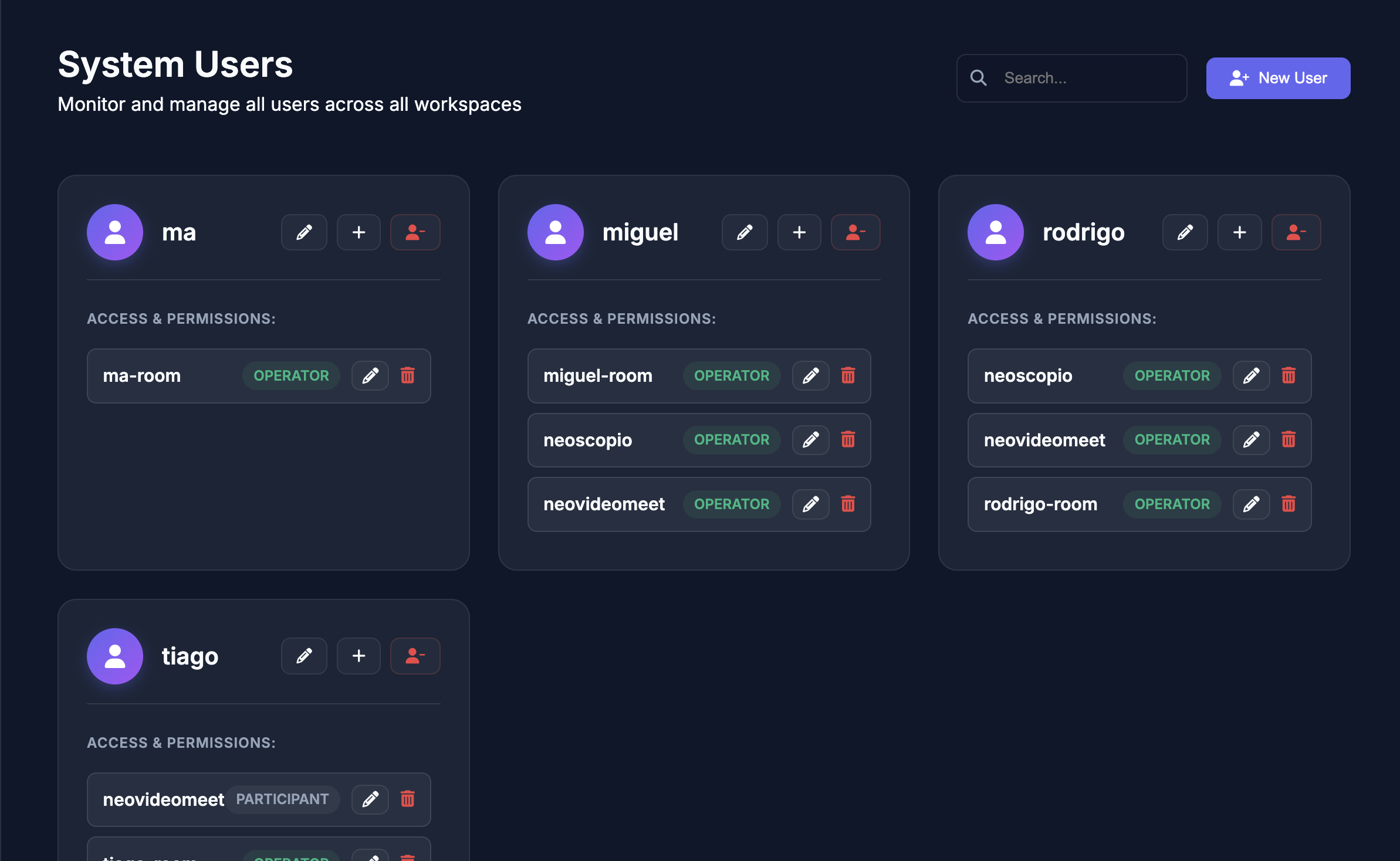Click the username rodrigo
Viewport: 1400px width, 861px height.
(x=1083, y=233)
